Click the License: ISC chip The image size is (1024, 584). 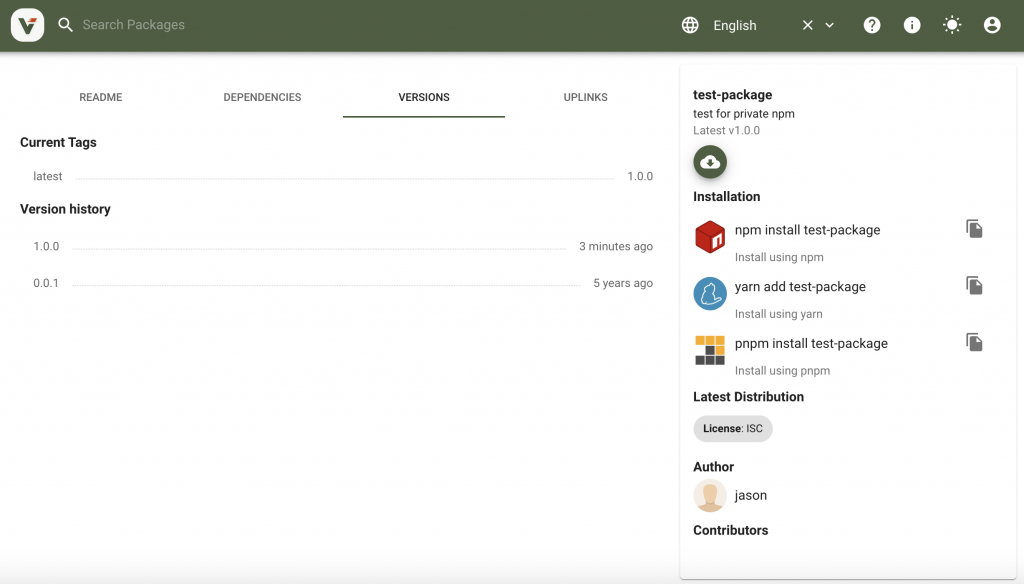733,429
